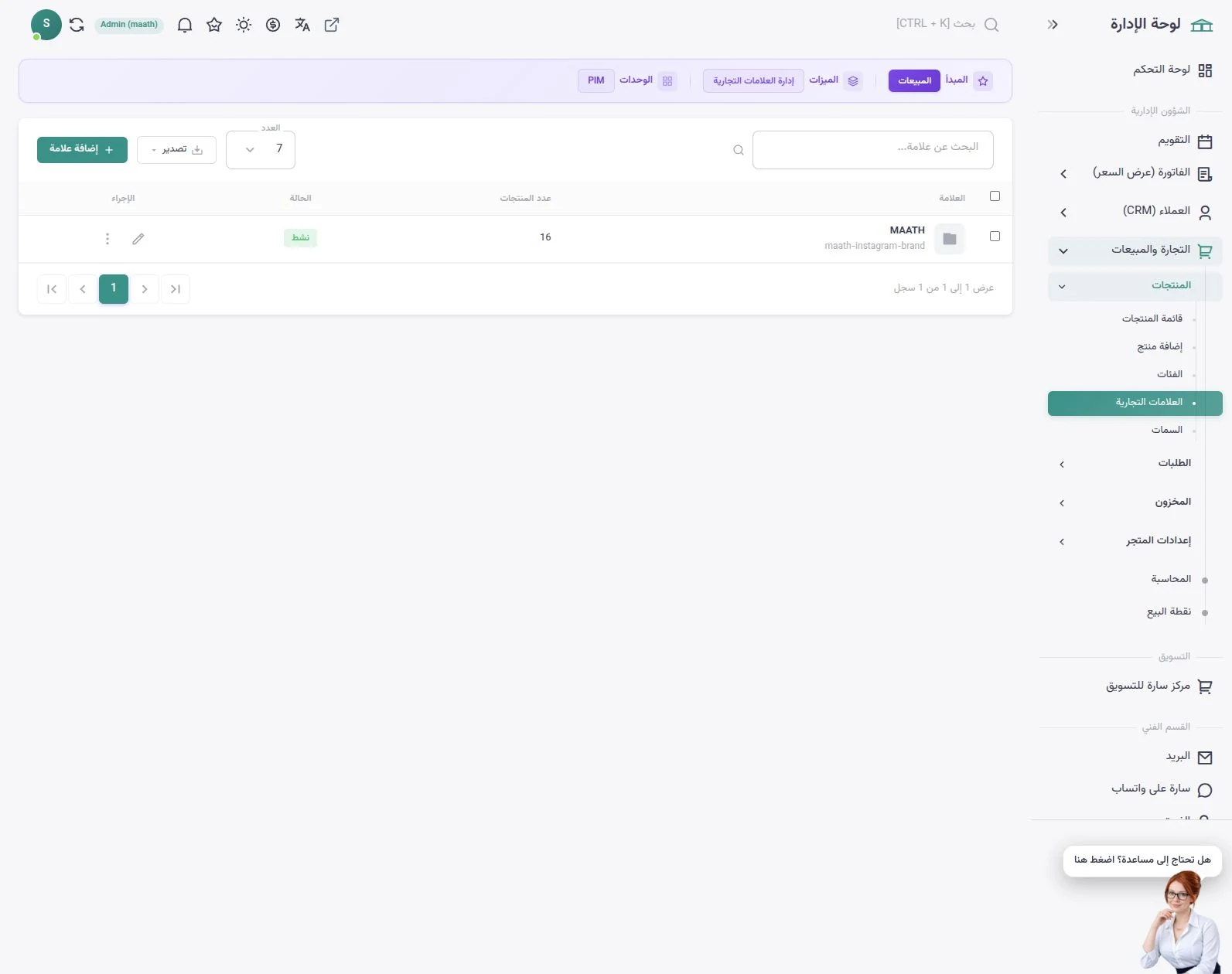Click the magnifier icon beside brand search
The height and width of the screenshot is (974, 1232).
pos(739,150)
